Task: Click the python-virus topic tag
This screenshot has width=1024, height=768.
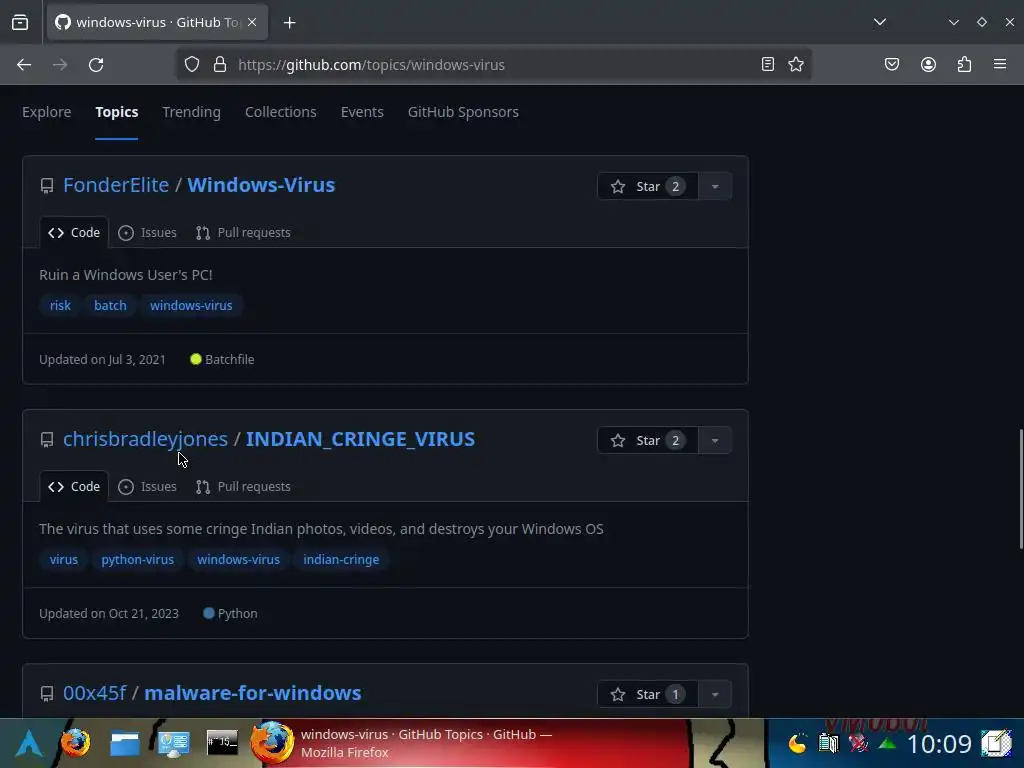Action: (138, 560)
